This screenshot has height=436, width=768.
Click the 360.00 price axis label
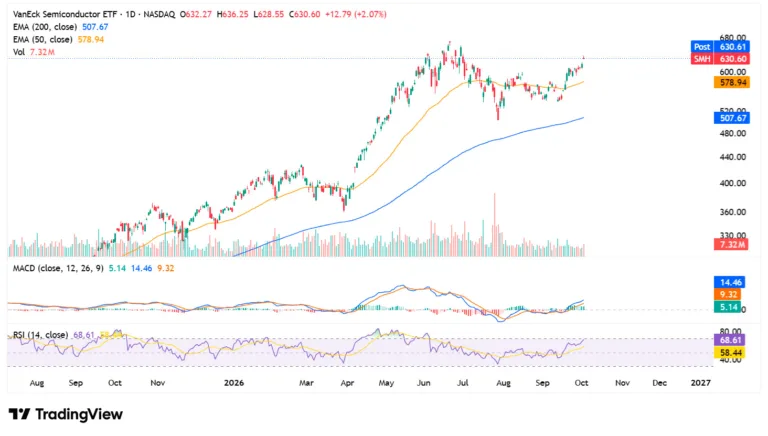click(x=732, y=212)
